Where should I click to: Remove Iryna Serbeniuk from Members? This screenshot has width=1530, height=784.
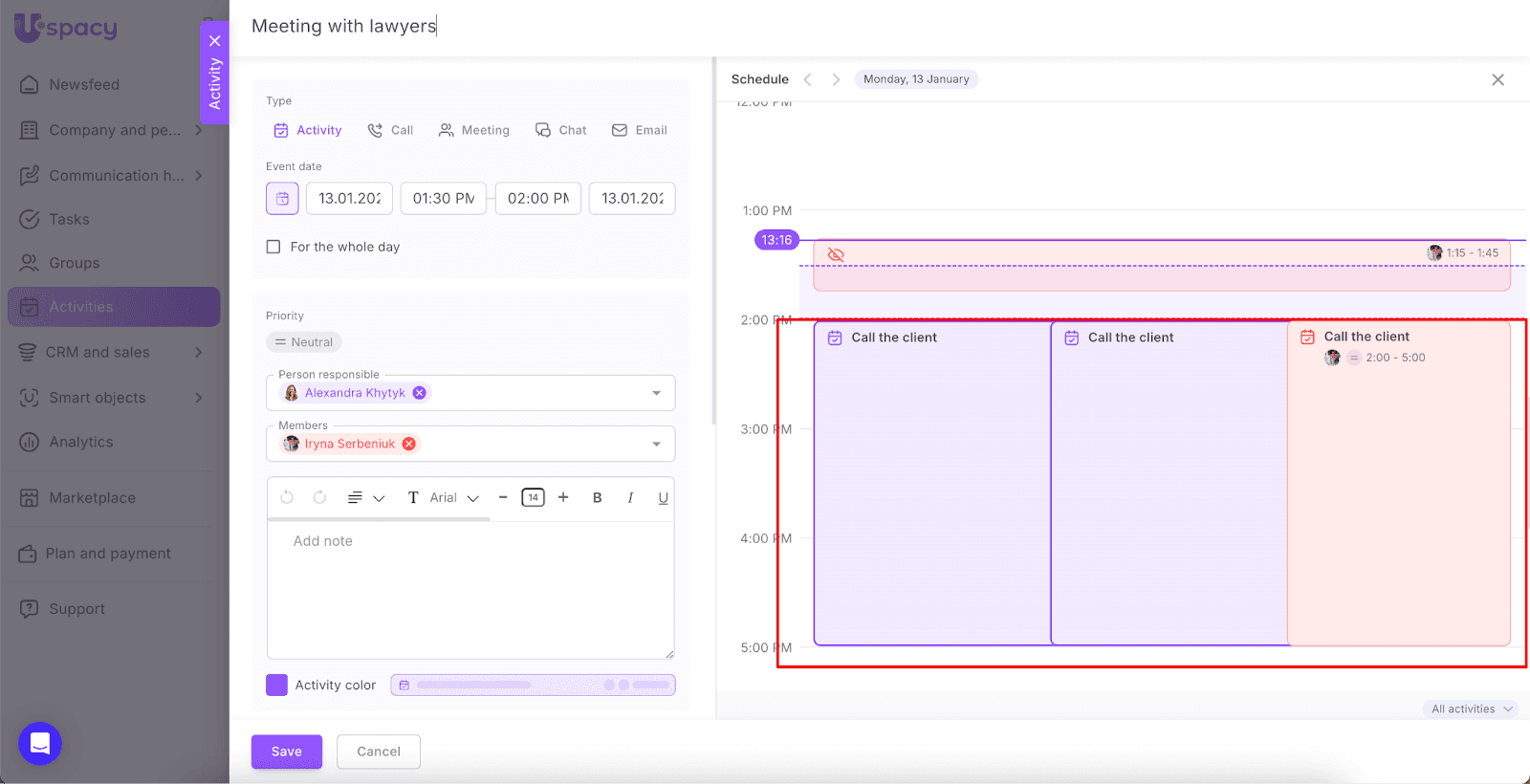click(x=409, y=444)
